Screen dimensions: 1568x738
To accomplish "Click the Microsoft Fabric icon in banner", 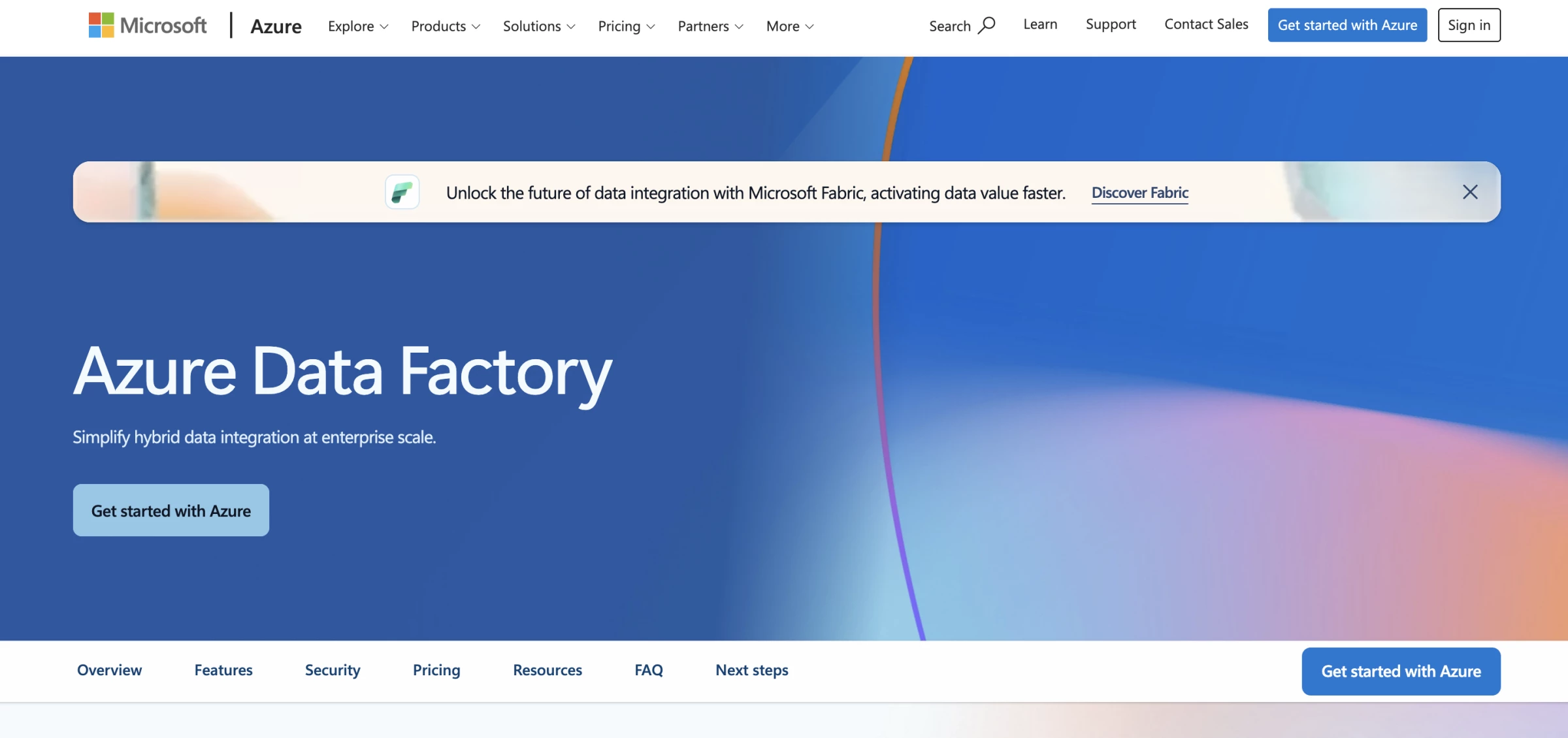I will (x=402, y=192).
